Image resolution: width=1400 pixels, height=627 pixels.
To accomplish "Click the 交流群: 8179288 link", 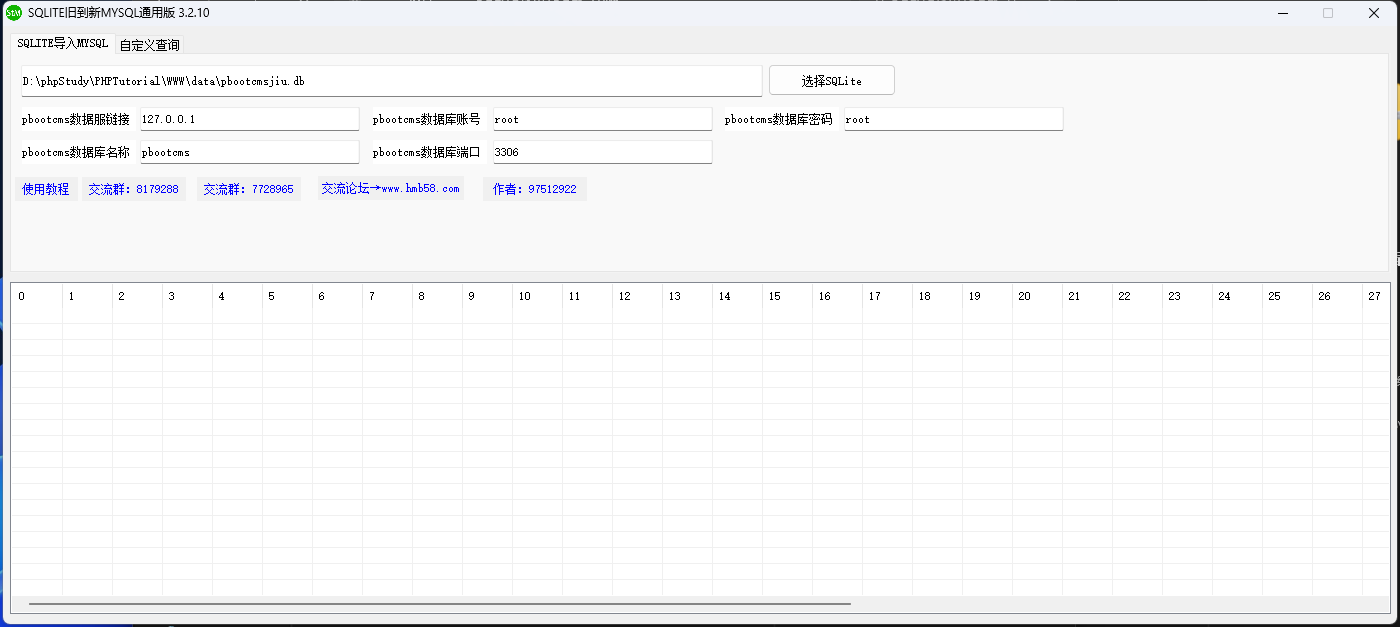I will tap(134, 188).
